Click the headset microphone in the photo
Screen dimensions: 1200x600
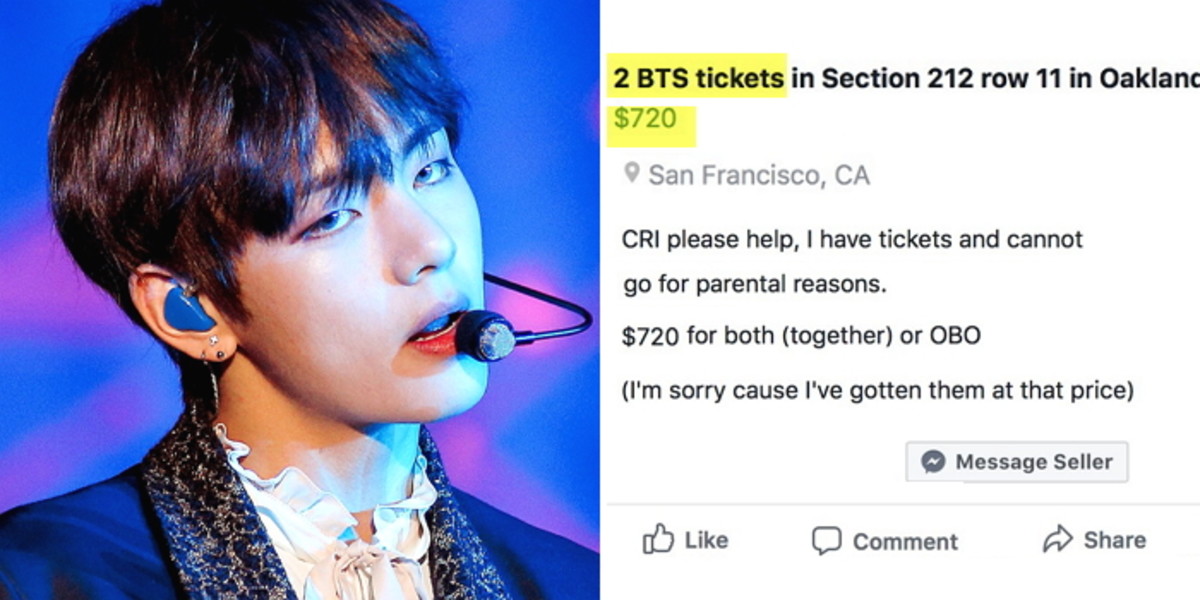tap(484, 335)
